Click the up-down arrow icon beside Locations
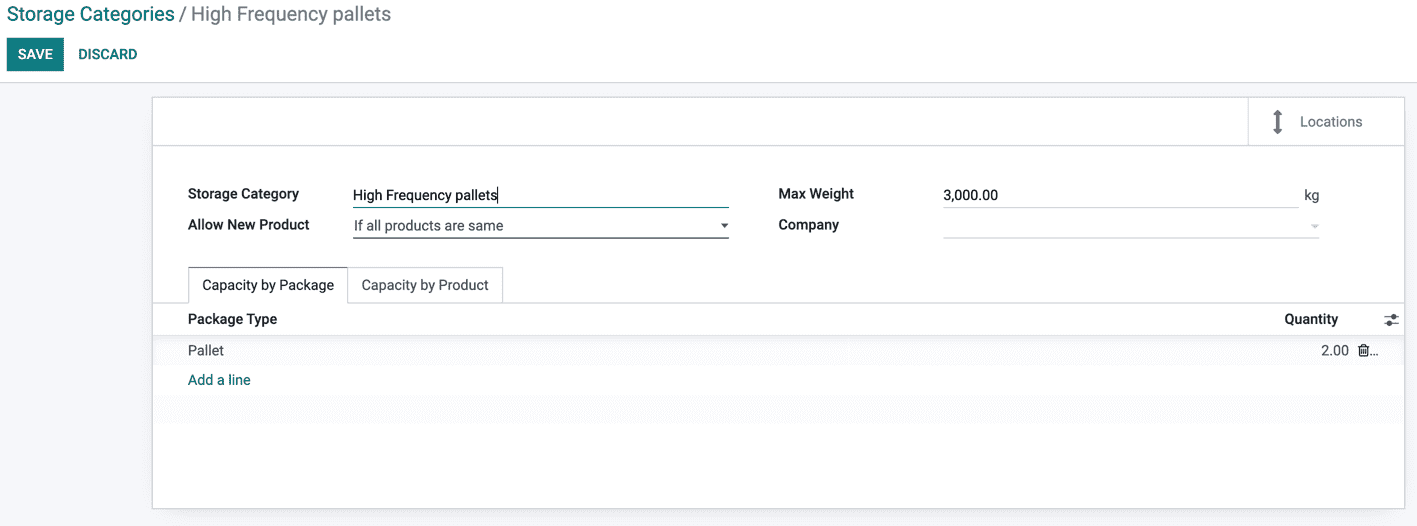The height and width of the screenshot is (526, 1417). (x=1277, y=122)
